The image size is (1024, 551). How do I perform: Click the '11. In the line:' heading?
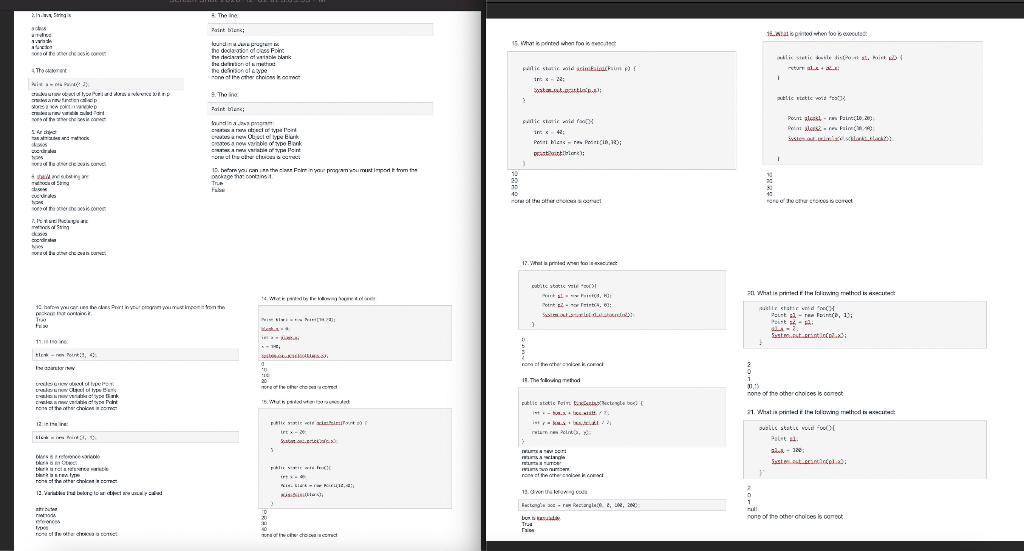coord(51,341)
